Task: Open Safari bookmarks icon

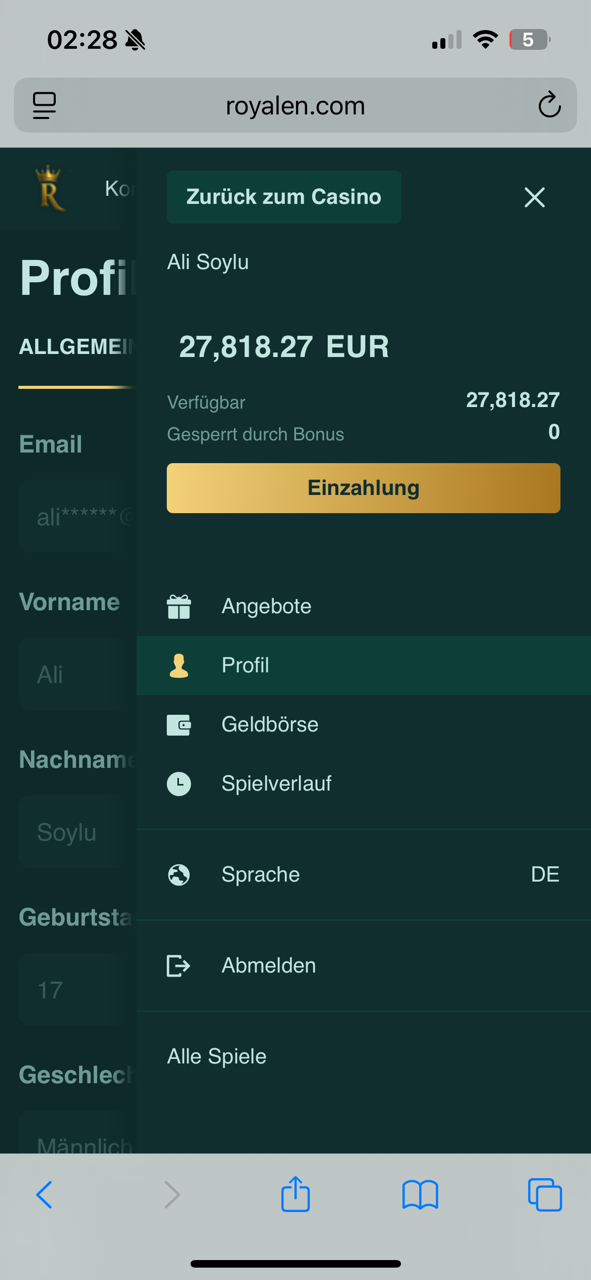Action: tap(420, 1195)
